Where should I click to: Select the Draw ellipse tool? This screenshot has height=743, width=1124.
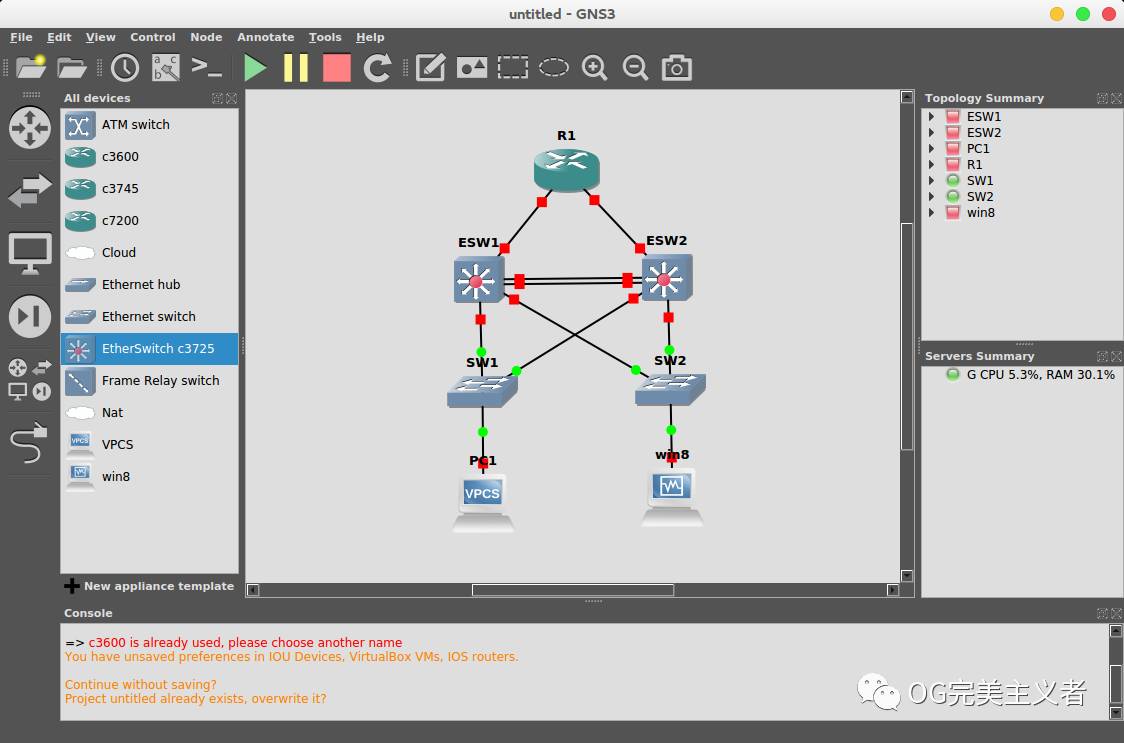click(x=553, y=67)
